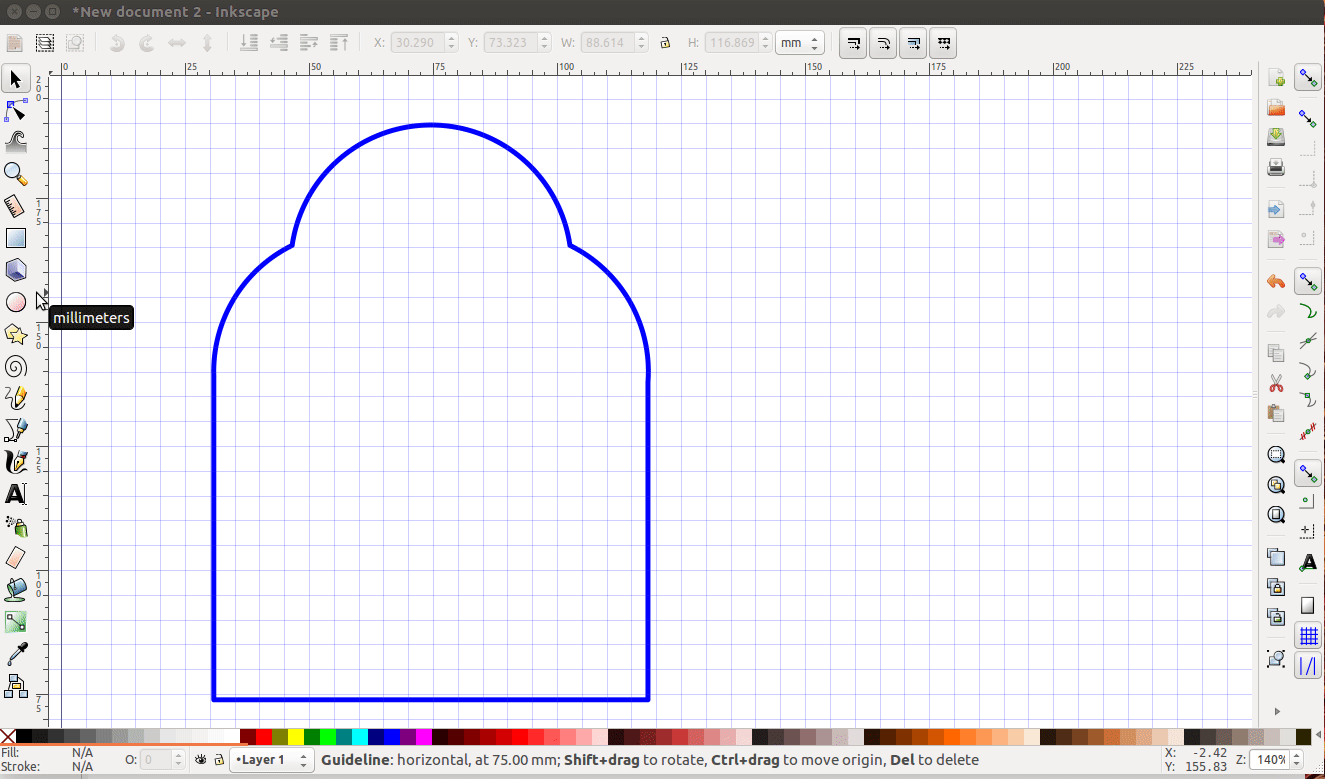Image resolution: width=1325 pixels, height=779 pixels.
Task: Select the Rectangle tool
Action: click(x=16, y=238)
